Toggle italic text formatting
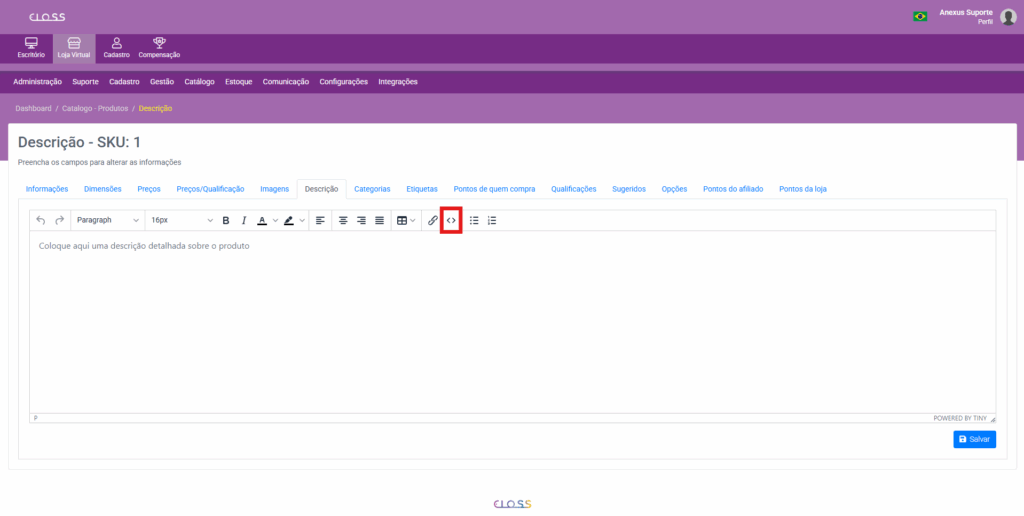Viewport: 1024px width, 516px height. (243, 220)
